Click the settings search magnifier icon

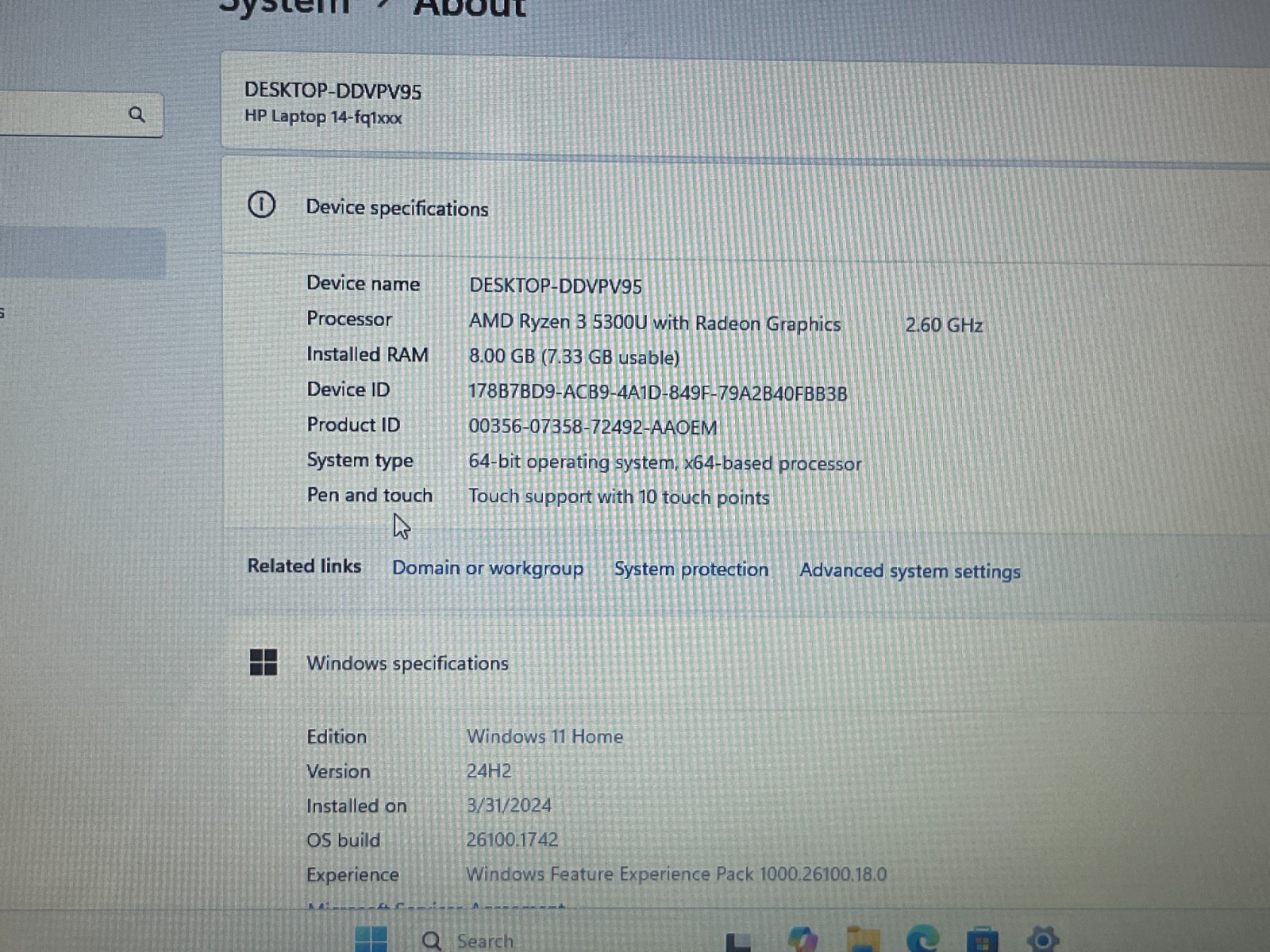coord(137,115)
